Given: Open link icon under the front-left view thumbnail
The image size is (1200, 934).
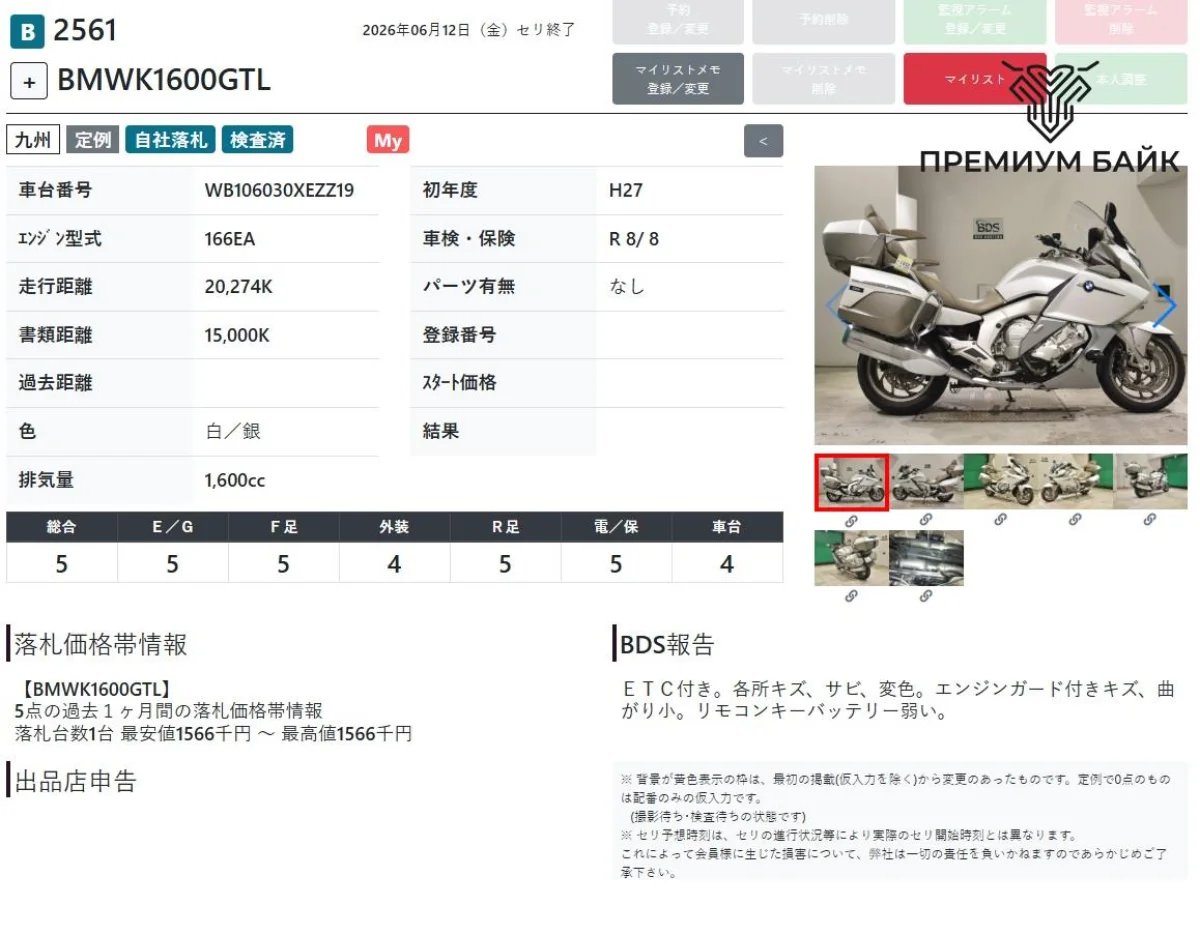Looking at the screenshot, I should tap(1075, 520).
